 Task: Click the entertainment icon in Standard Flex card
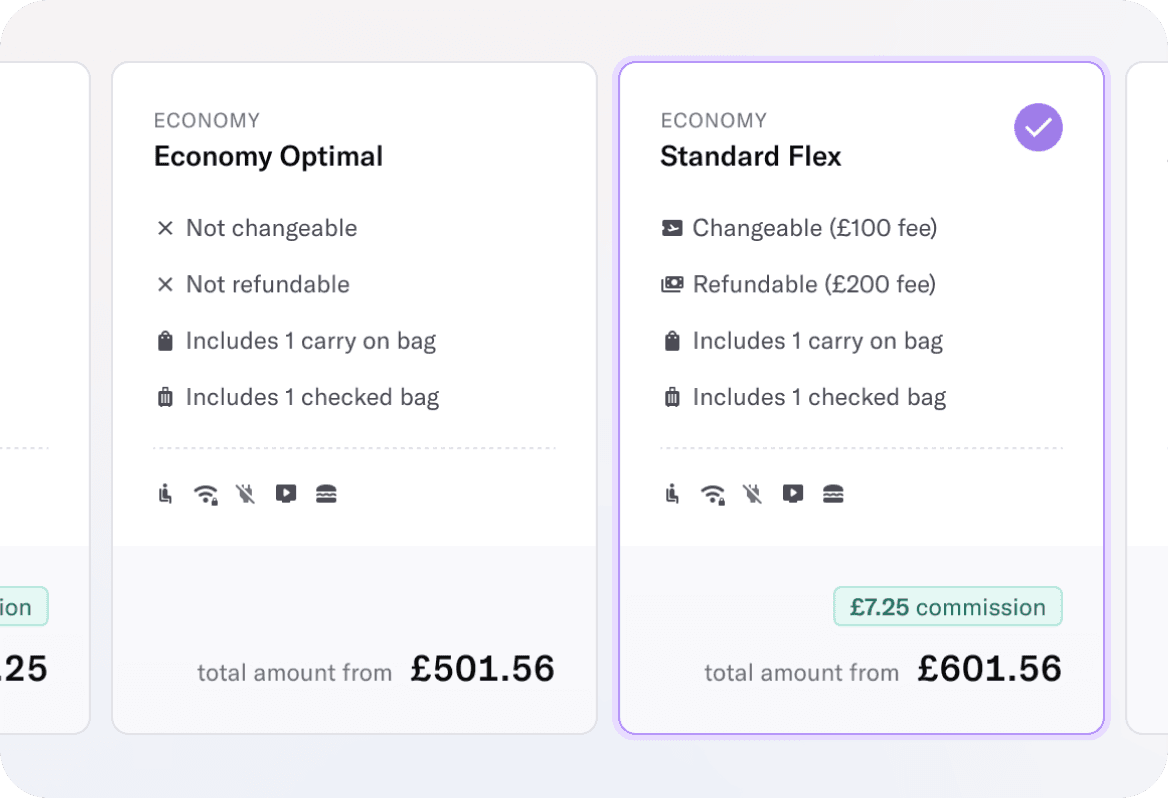point(793,493)
